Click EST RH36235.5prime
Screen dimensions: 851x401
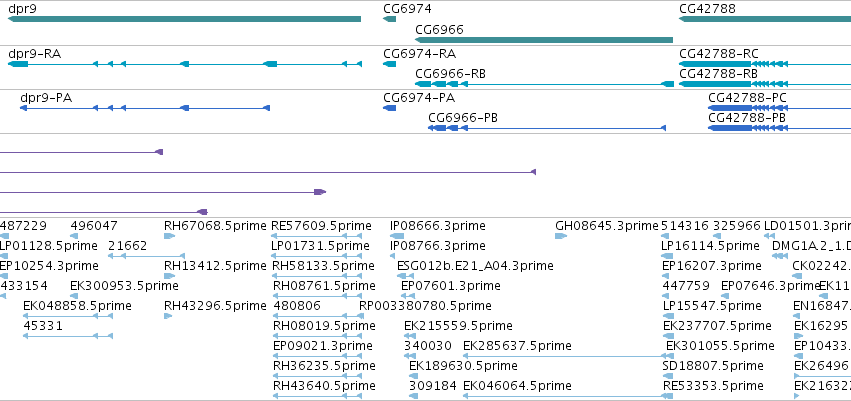[x=324, y=366]
